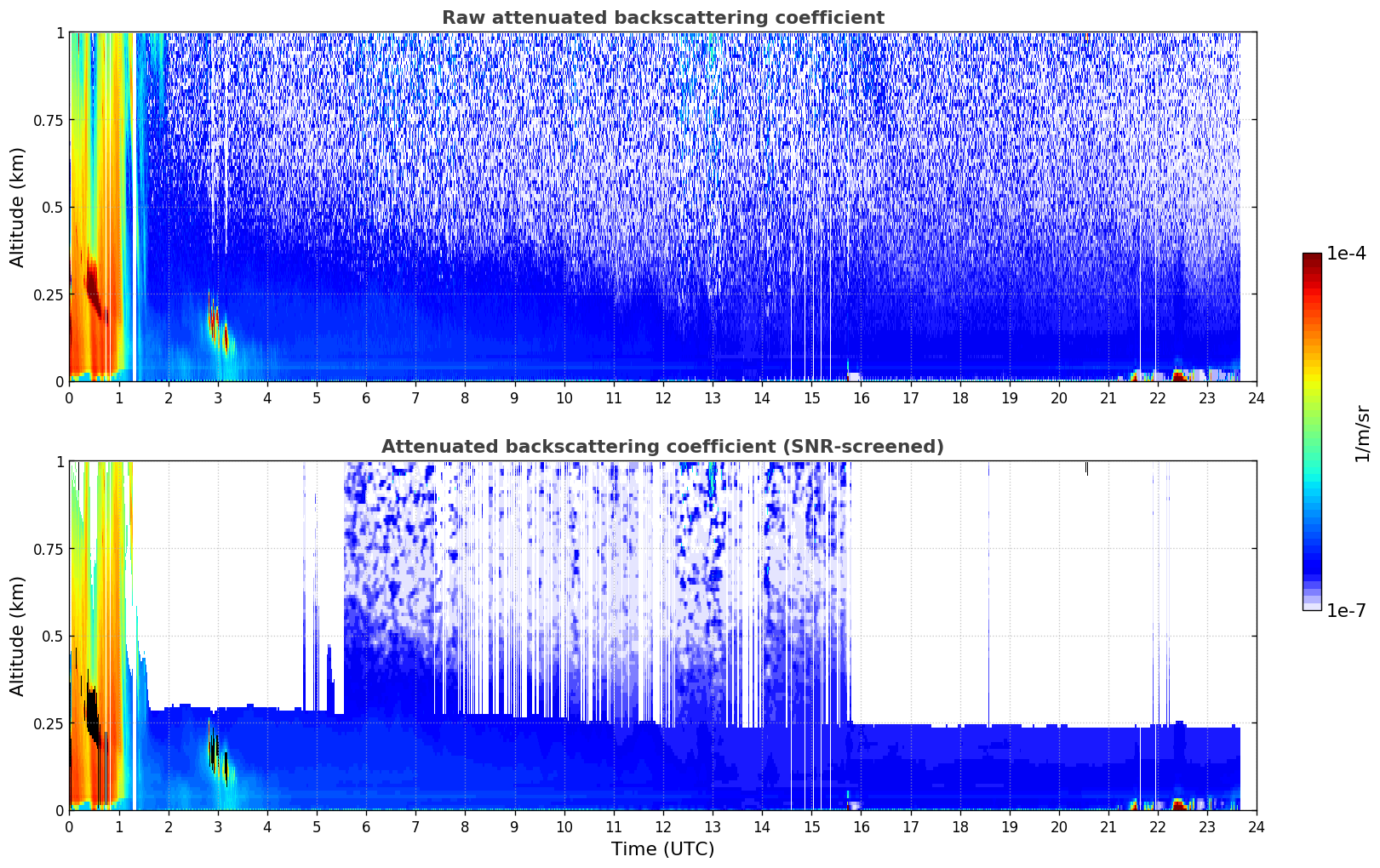
Task: Select hour 6 tick on the bottom plot's axis
Action: [366, 827]
